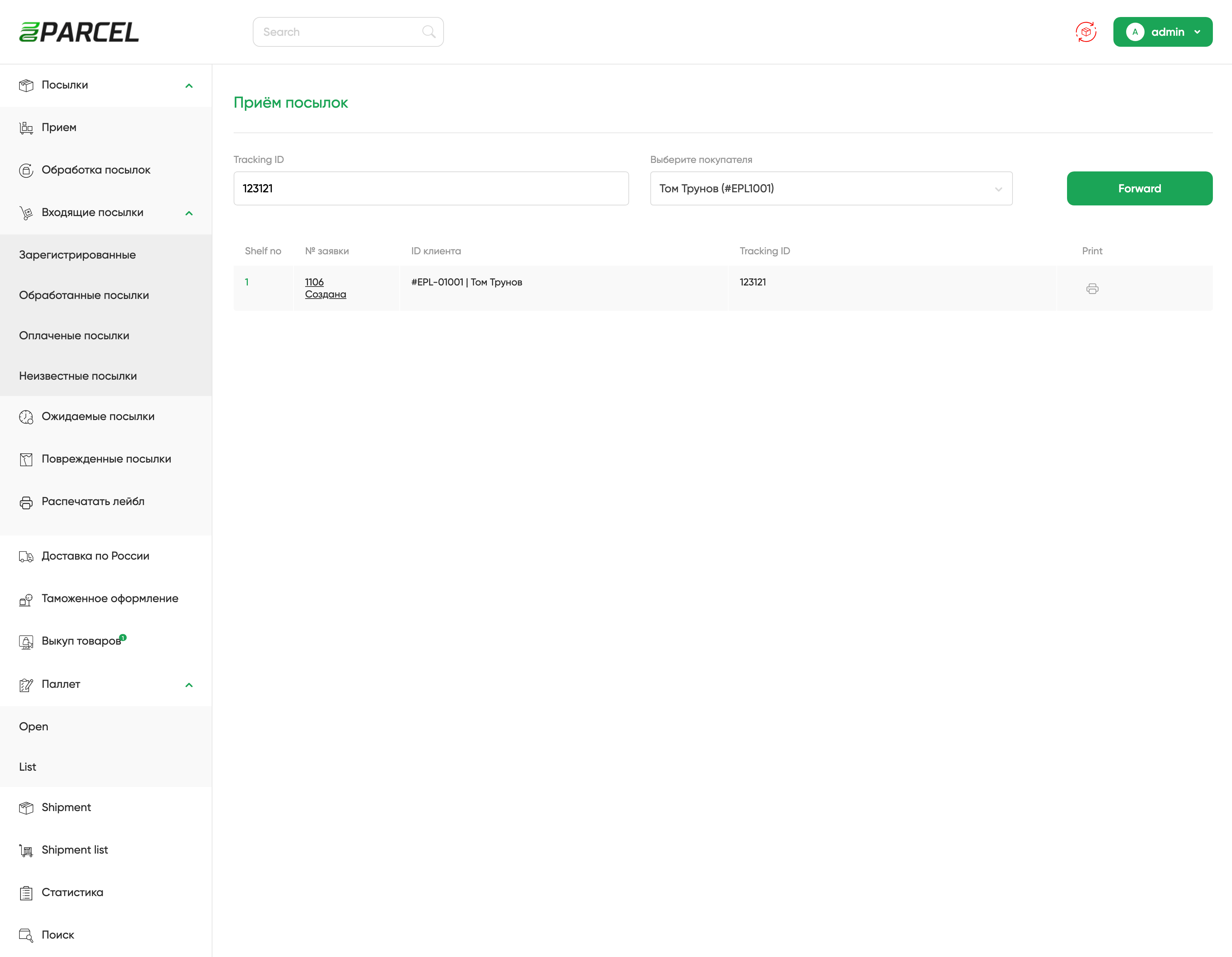Viewport: 1232px width, 957px height.
Task: Focus the top Search field
Action: (x=348, y=32)
